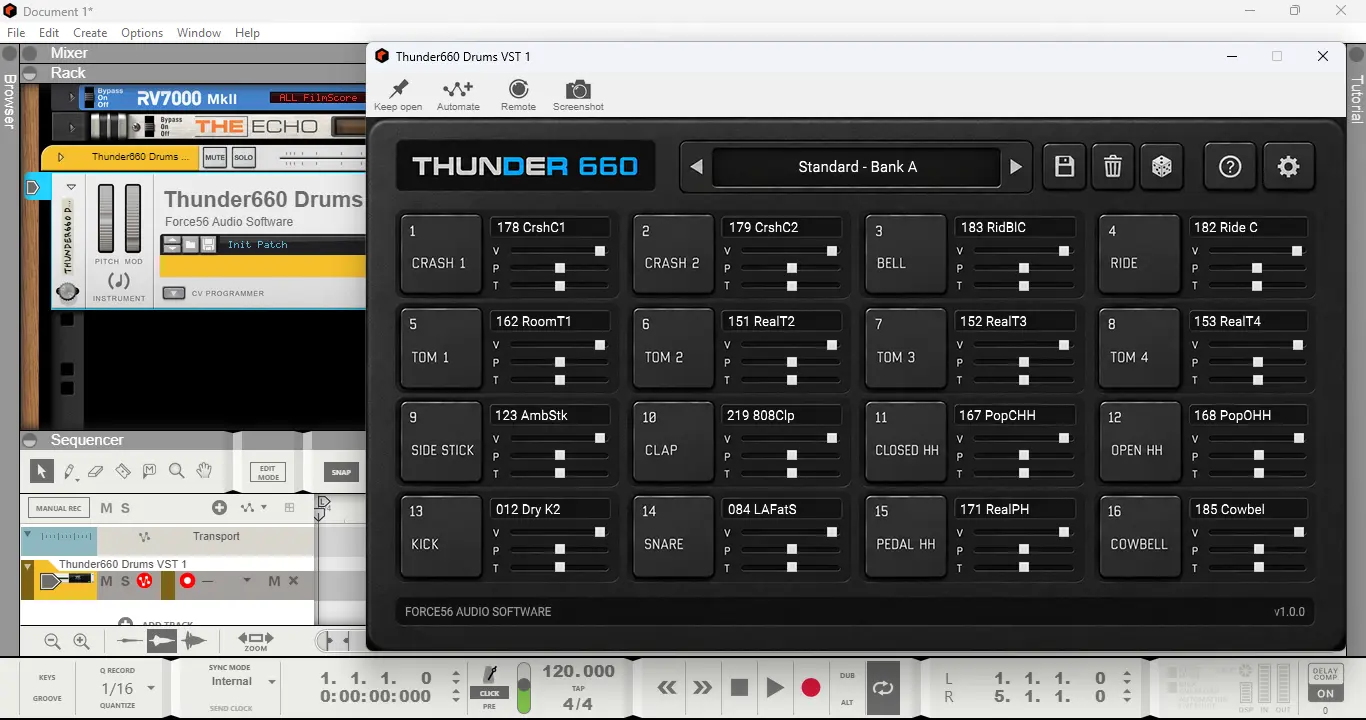The width and height of the screenshot is (1366, 720).
Task: Mute the Thunder660 Drums VST 1 track
Action: (x=107, y=581)
